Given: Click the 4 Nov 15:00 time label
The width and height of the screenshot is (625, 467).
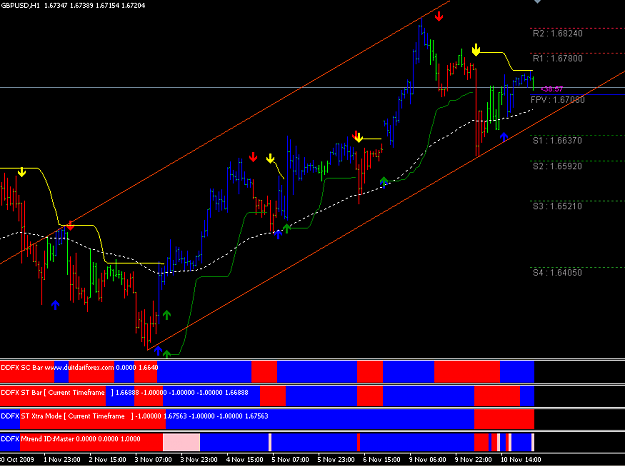Looking at the screenshot, I should (245, 460).
